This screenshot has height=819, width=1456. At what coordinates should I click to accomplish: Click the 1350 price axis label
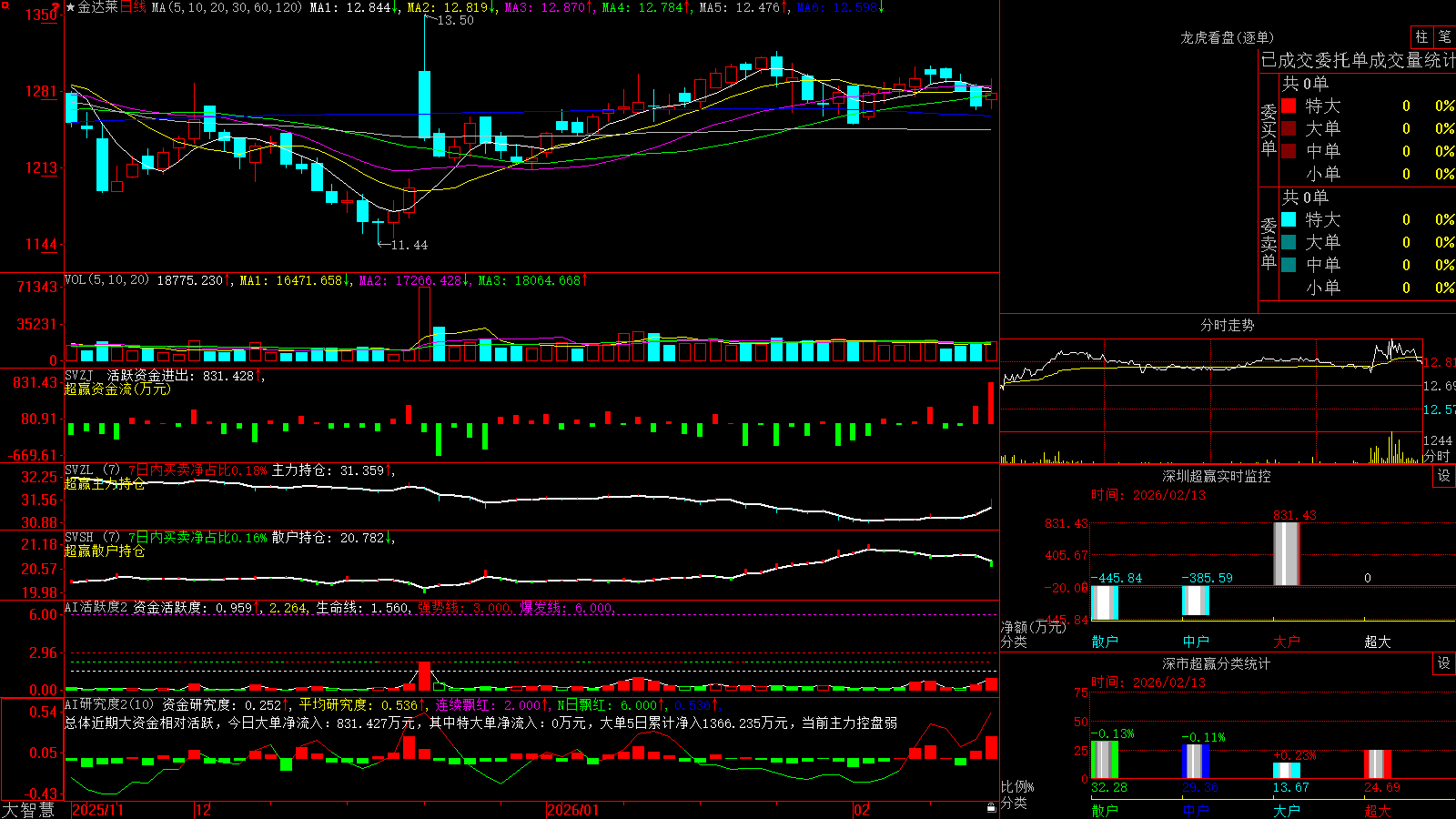42,15
